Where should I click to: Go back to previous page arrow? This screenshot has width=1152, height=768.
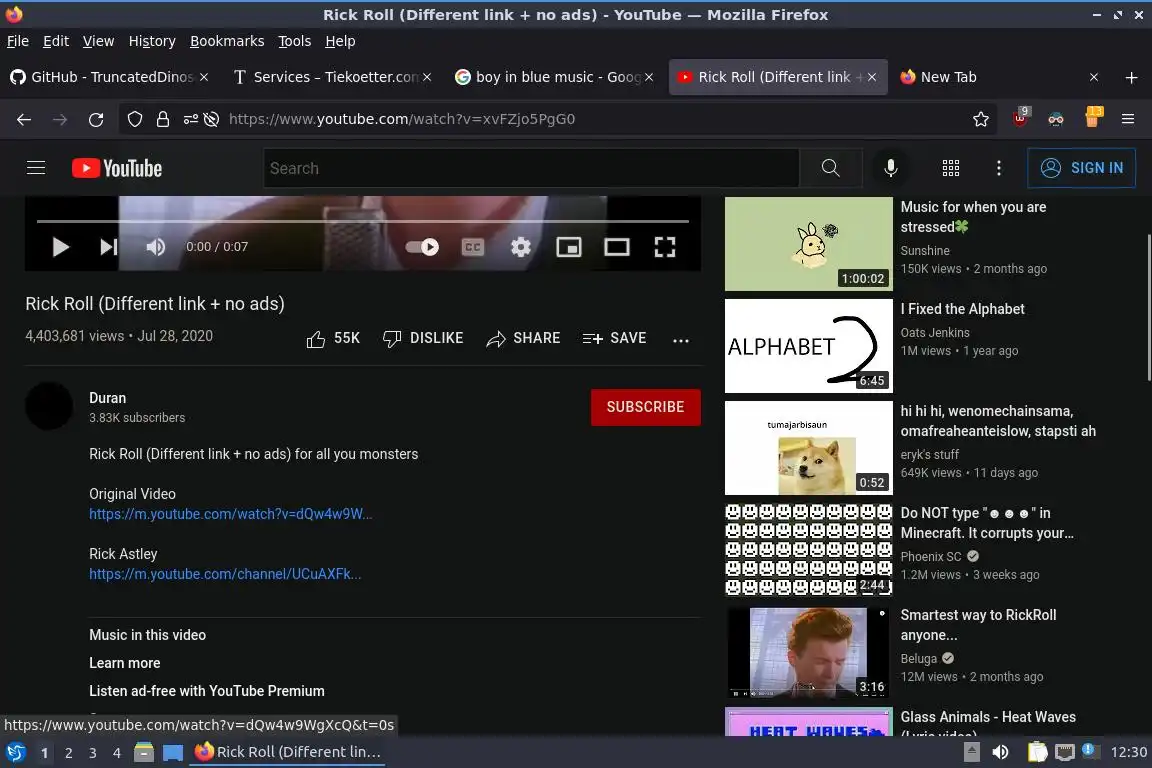(x=24, y=119)
